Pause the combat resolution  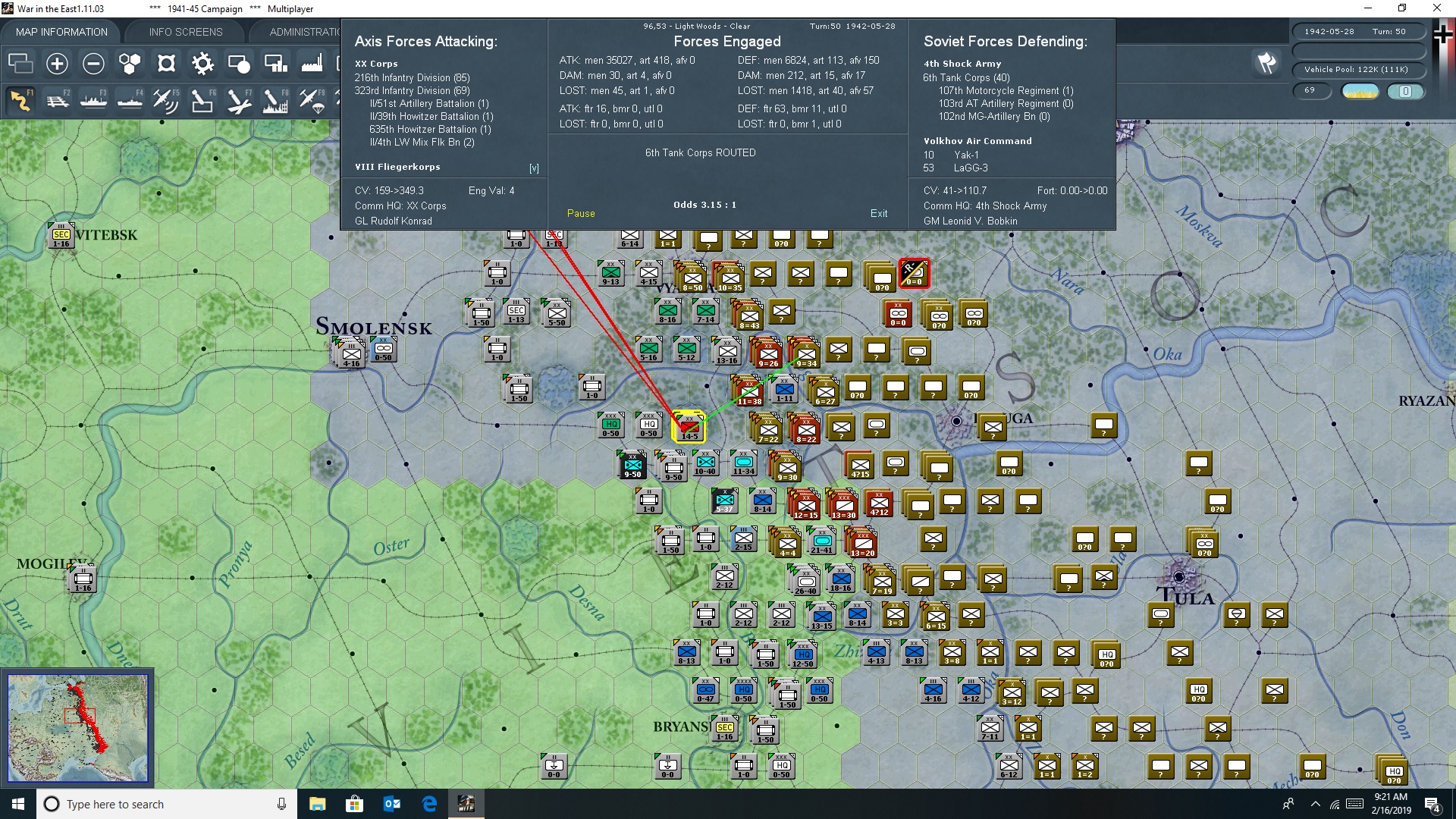click(x=581, y=214)
